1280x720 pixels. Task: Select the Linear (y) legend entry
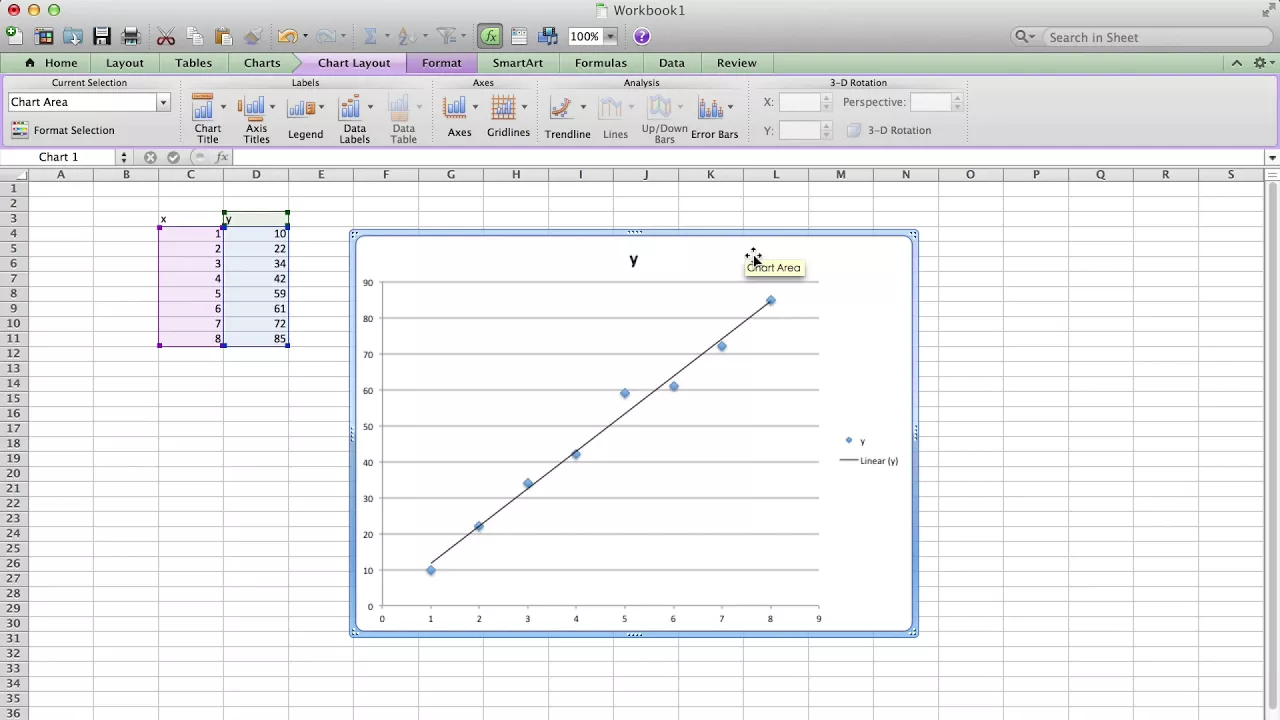(868, 461)
